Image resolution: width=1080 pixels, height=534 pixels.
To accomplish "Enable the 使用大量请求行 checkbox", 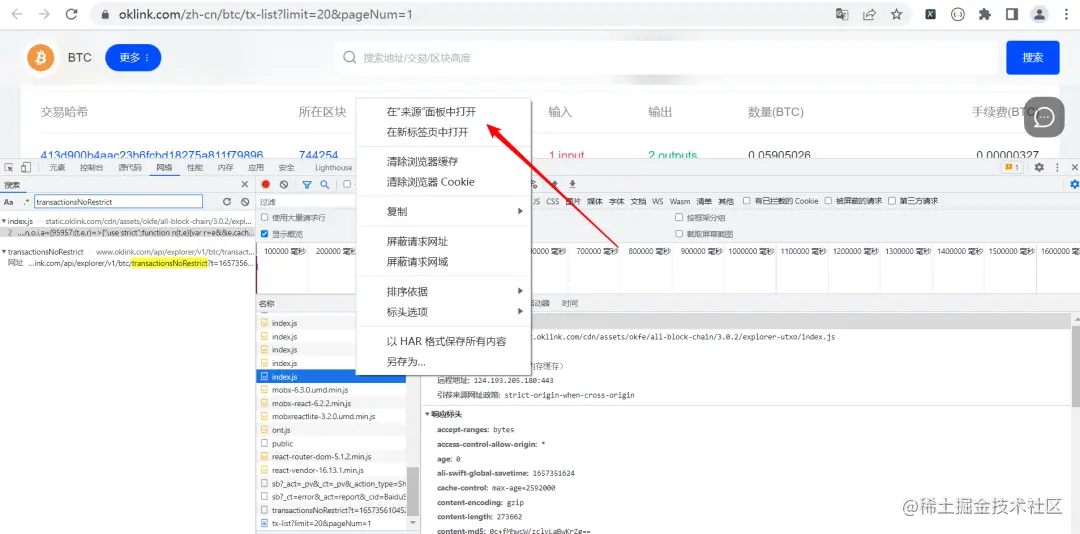I will click(264, 218).
